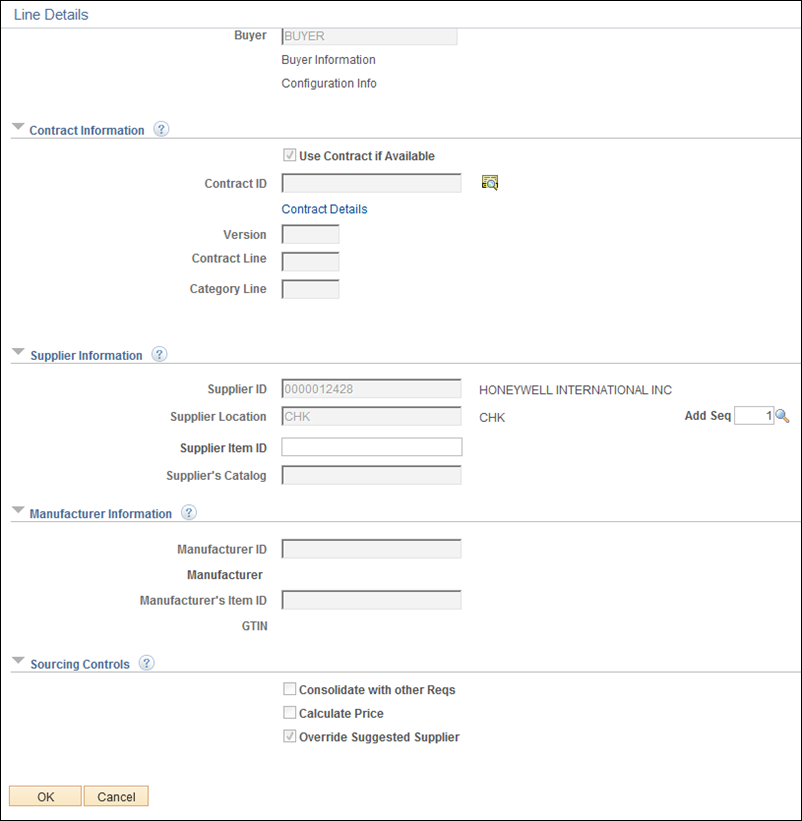Open help for Contract Information
The width and height of the screenshot is (802, 821).
[x=161, y=129]
